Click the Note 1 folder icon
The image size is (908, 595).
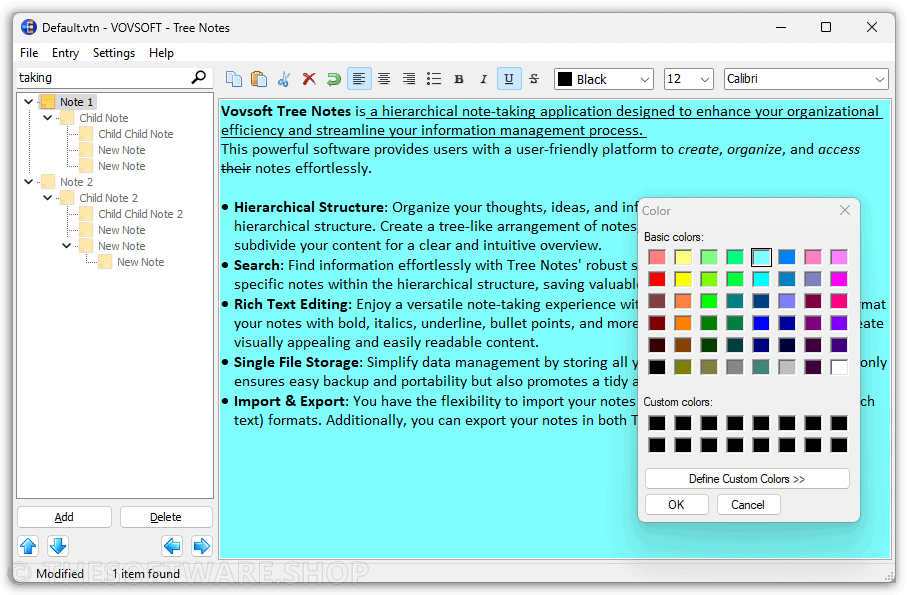[x=48, y=102]
